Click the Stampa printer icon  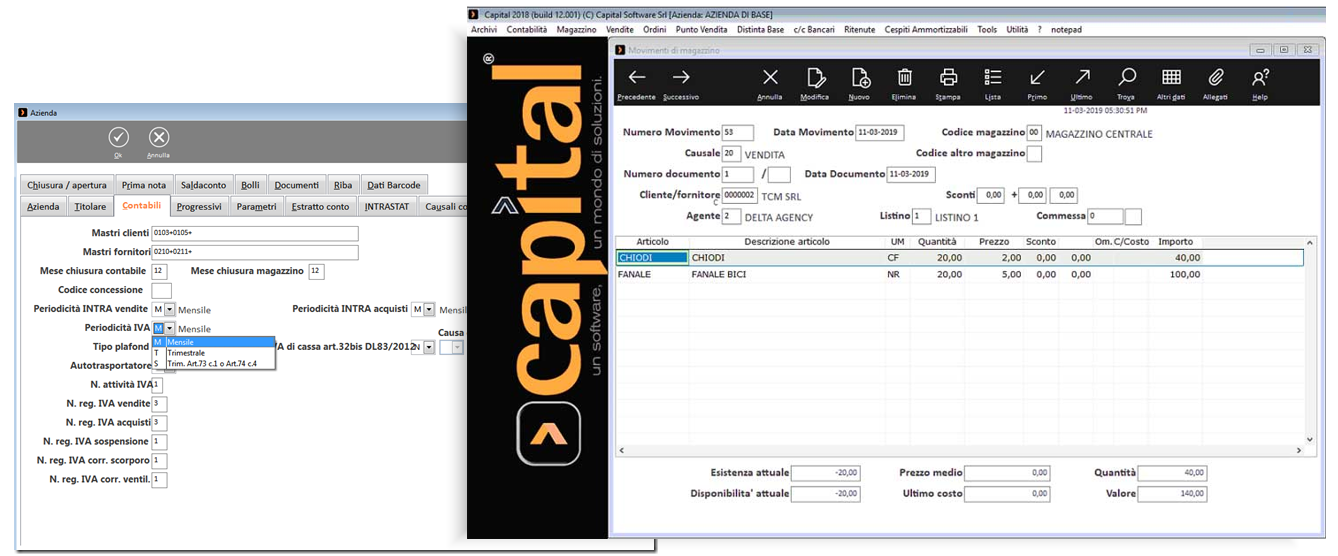point(949,77)
